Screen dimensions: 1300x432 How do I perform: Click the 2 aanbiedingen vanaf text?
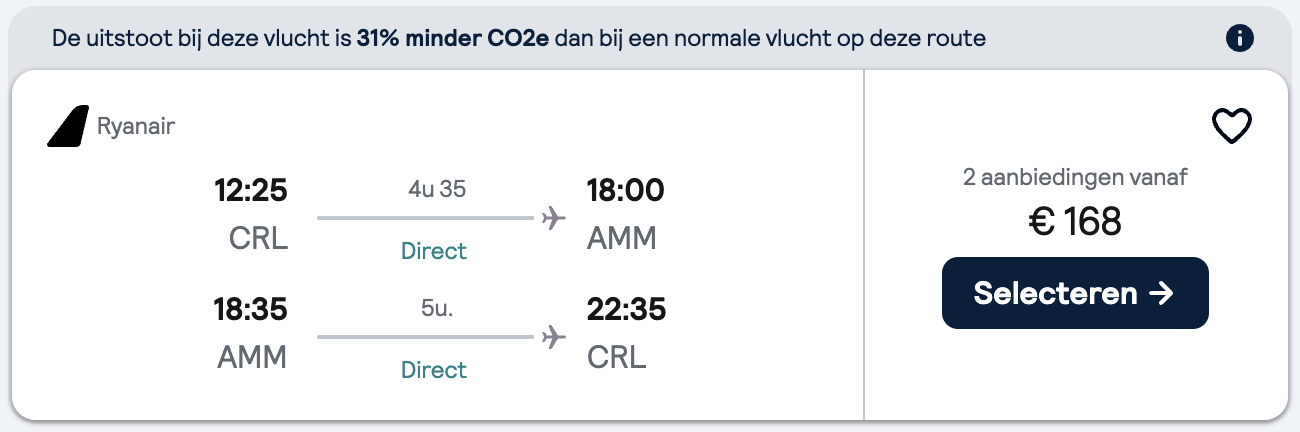(1075, 178)
